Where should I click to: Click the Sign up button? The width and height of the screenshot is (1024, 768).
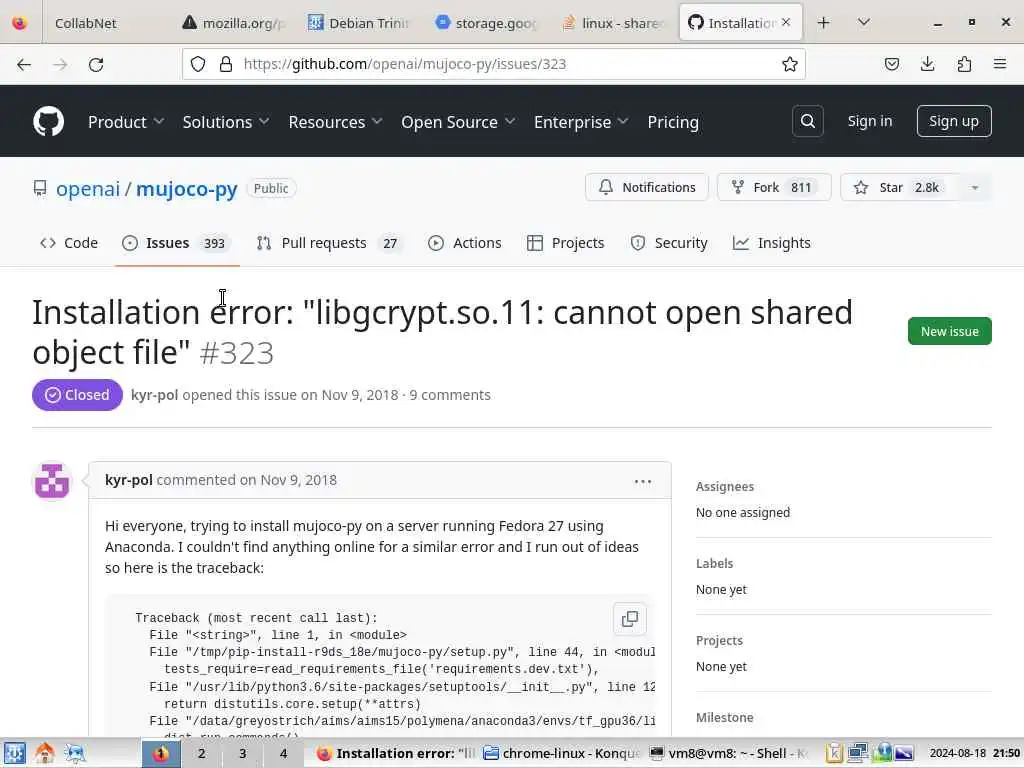pos(953,121)
